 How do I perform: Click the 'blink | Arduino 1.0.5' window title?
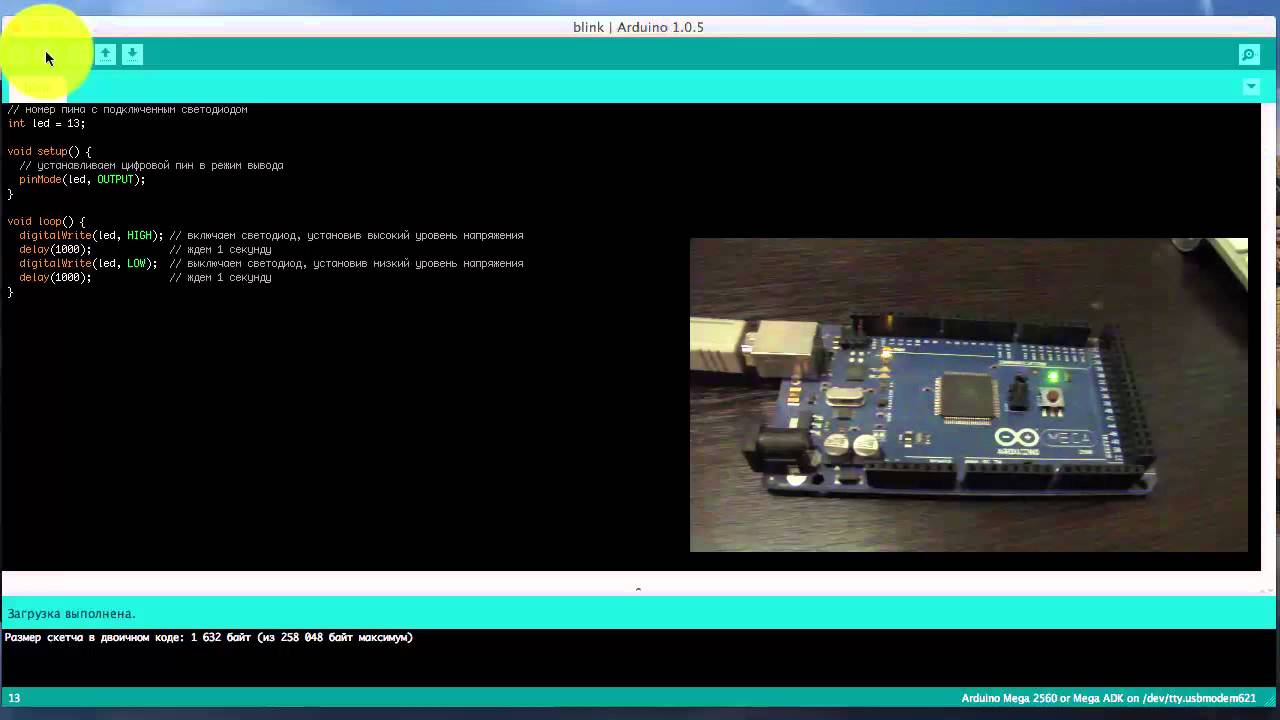(x=638, y=27)
